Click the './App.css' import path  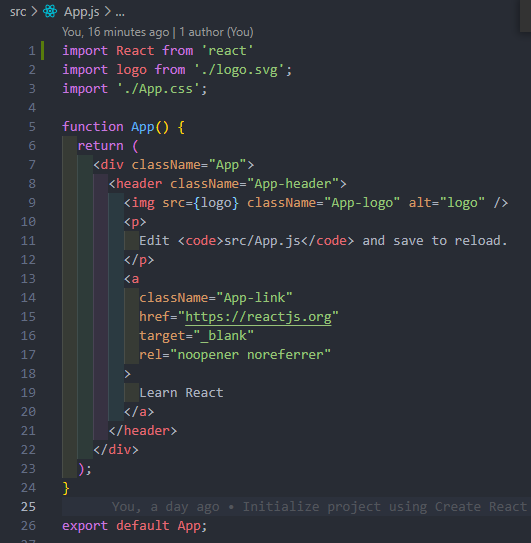[x=159, y=89]
